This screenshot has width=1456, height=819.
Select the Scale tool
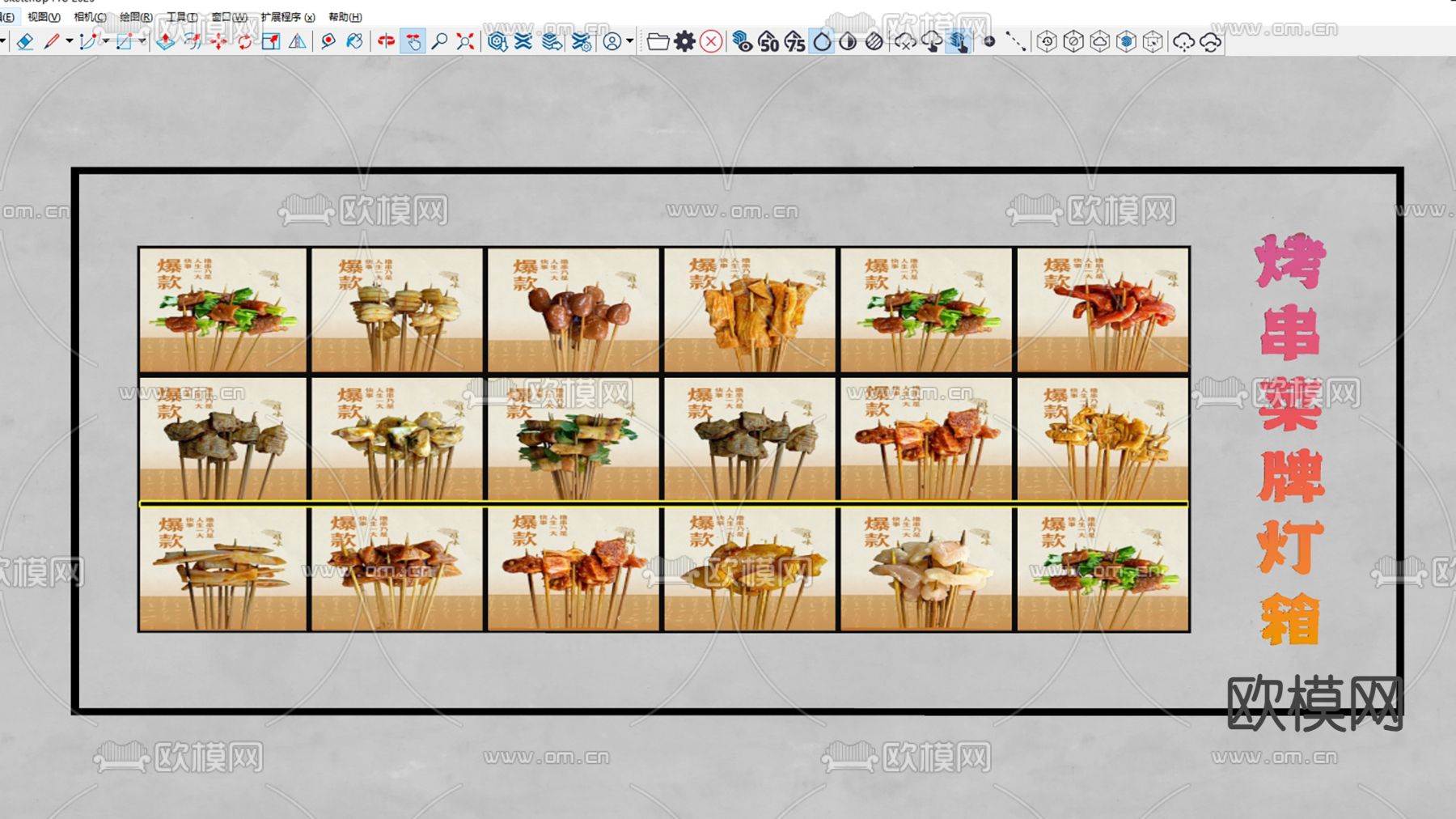coord(271,41)
